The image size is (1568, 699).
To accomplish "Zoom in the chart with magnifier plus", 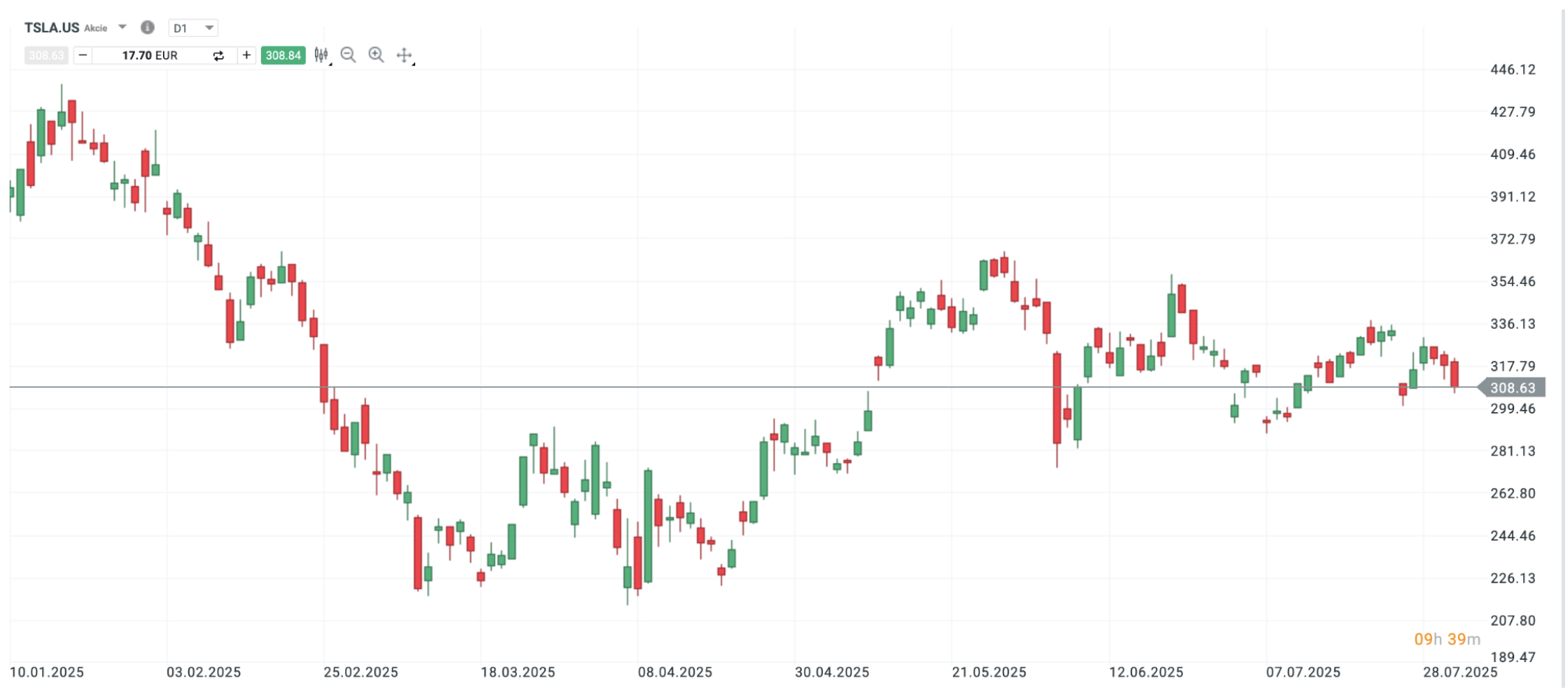I will pos(376,55).
